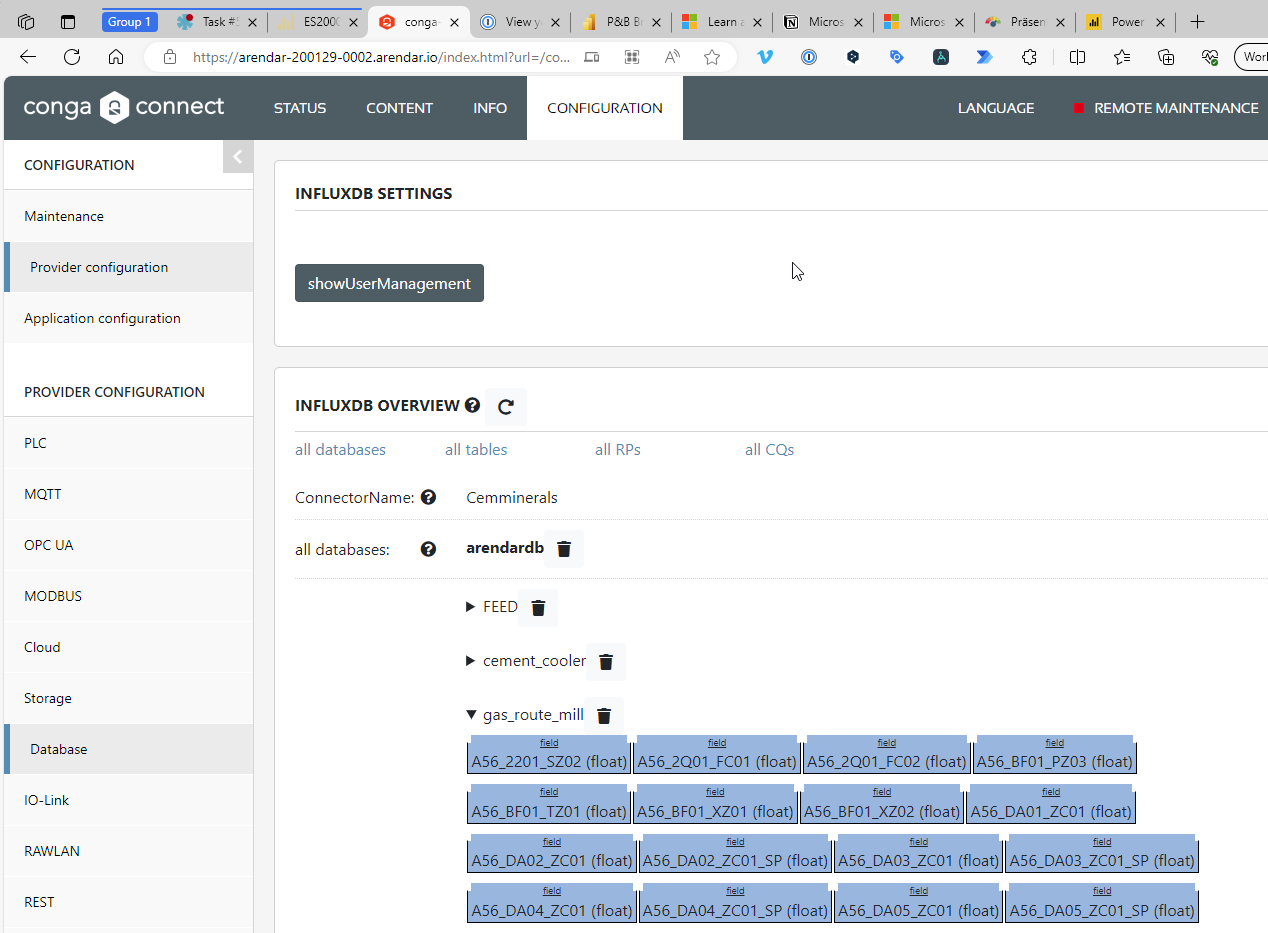Click the trash icon beside cement_cooler
The height and width of the screenshot is (933, 1268).
(x=606, y=661)
